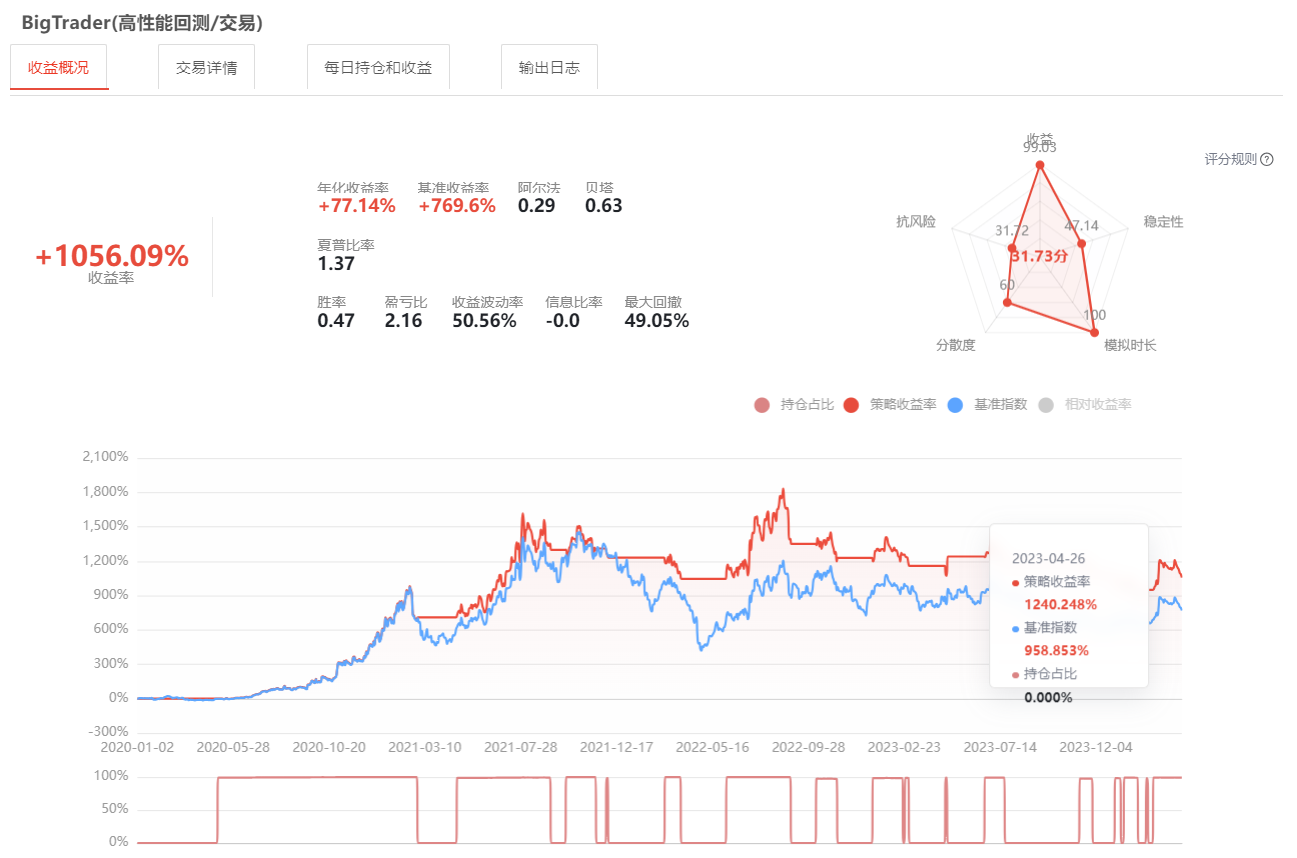
Task: Click the 2023-04-26 tooltip box
Action: (1068, 605)
